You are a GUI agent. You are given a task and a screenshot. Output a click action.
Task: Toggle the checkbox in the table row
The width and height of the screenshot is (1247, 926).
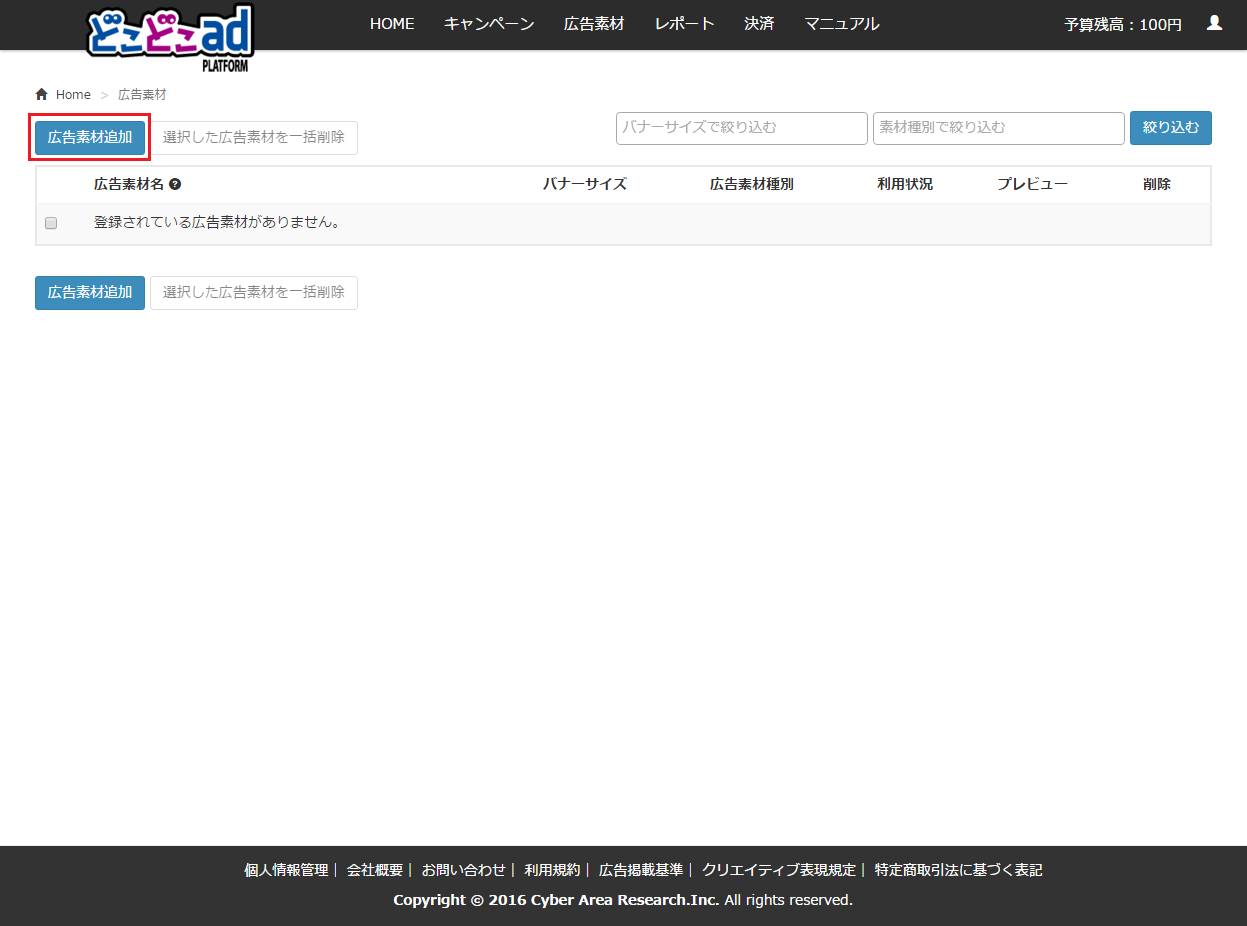coord(51,223)
